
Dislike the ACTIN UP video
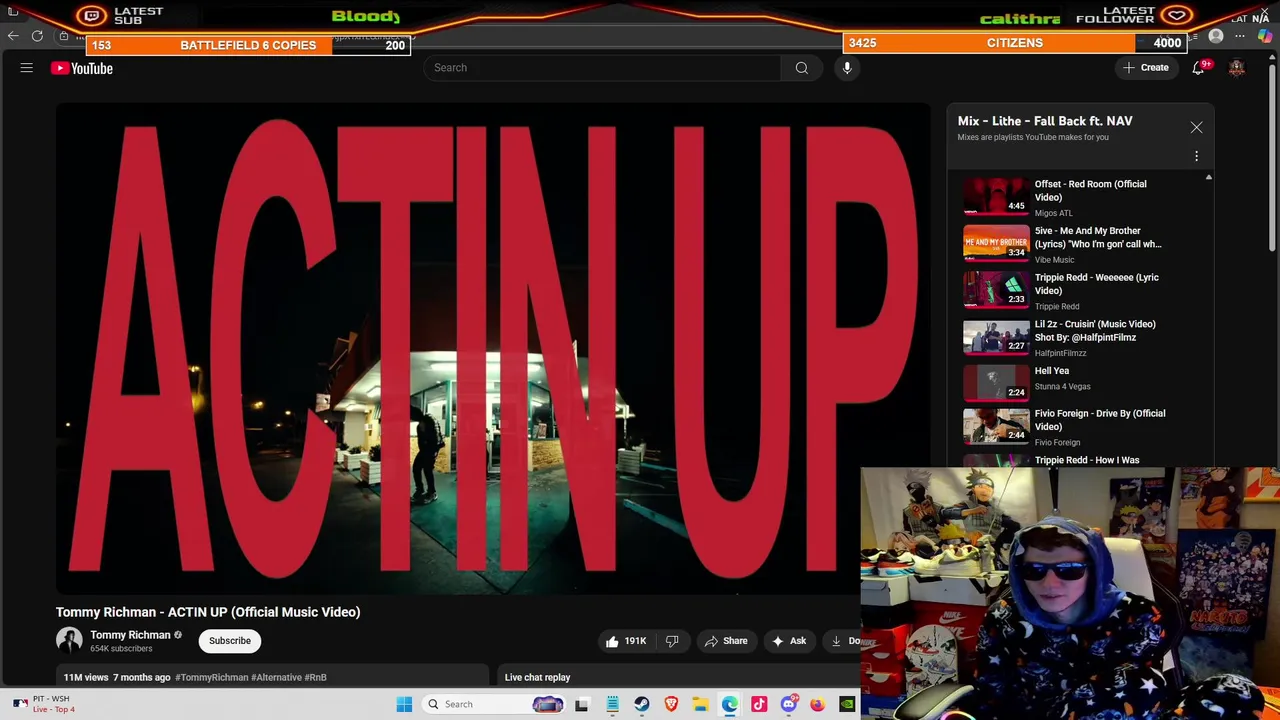pos(672,641)
